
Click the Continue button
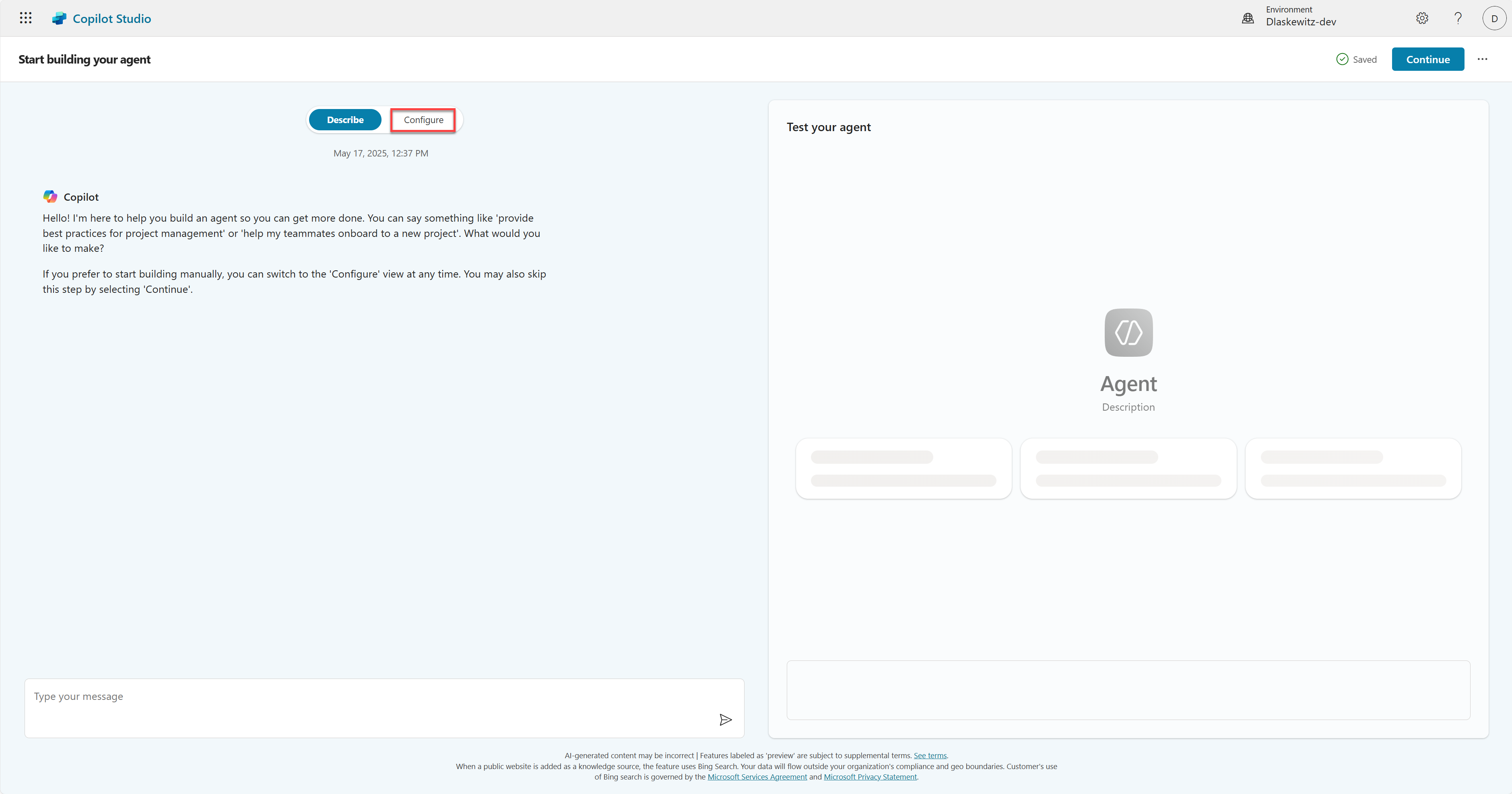(x=1427, y=59)
